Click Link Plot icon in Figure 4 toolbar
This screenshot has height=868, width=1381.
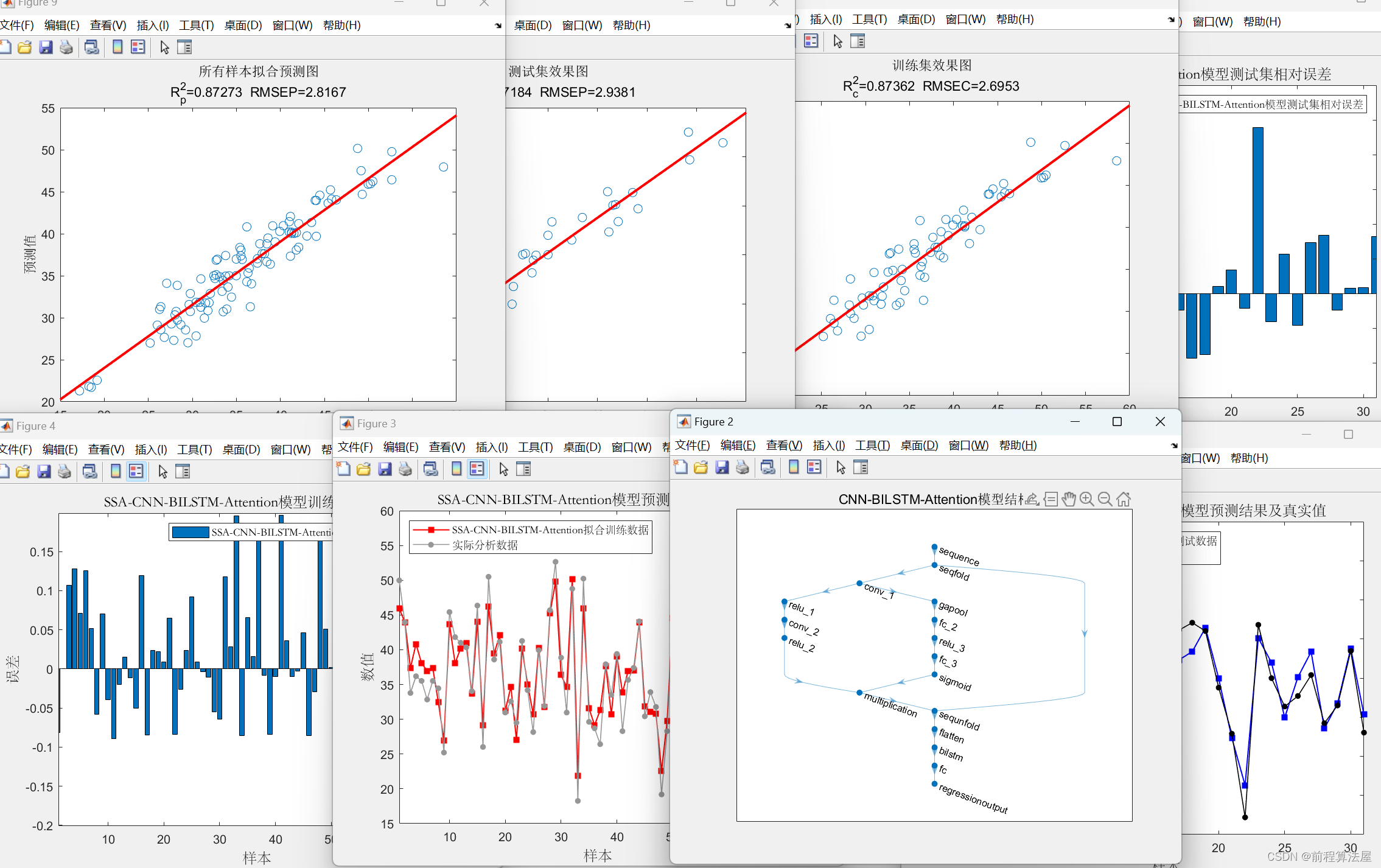[90, 471]
